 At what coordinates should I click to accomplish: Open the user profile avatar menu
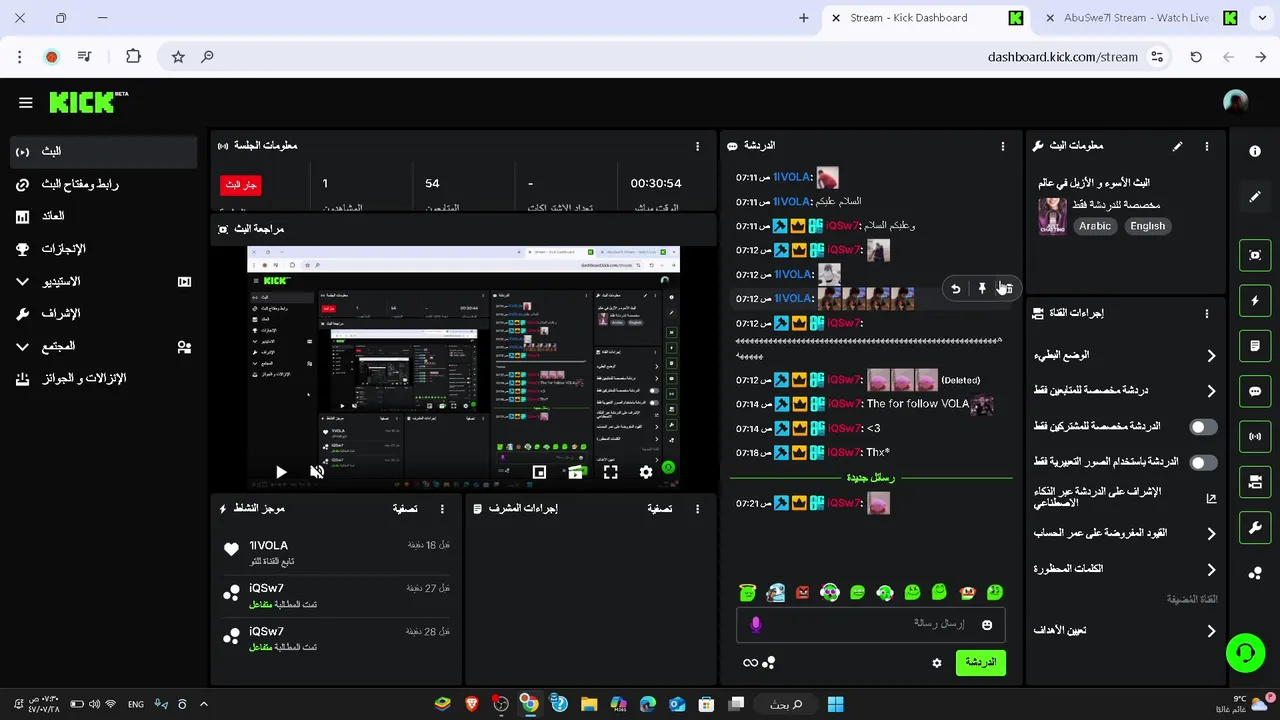(1236, 102)
